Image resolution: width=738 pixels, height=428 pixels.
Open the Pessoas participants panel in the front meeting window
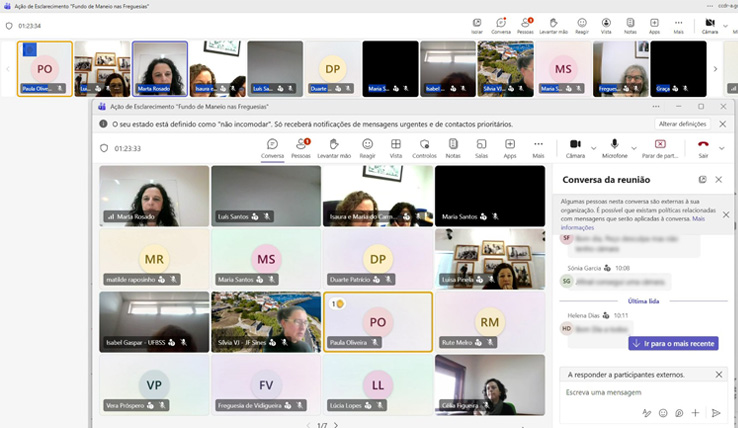coord(300,148)
